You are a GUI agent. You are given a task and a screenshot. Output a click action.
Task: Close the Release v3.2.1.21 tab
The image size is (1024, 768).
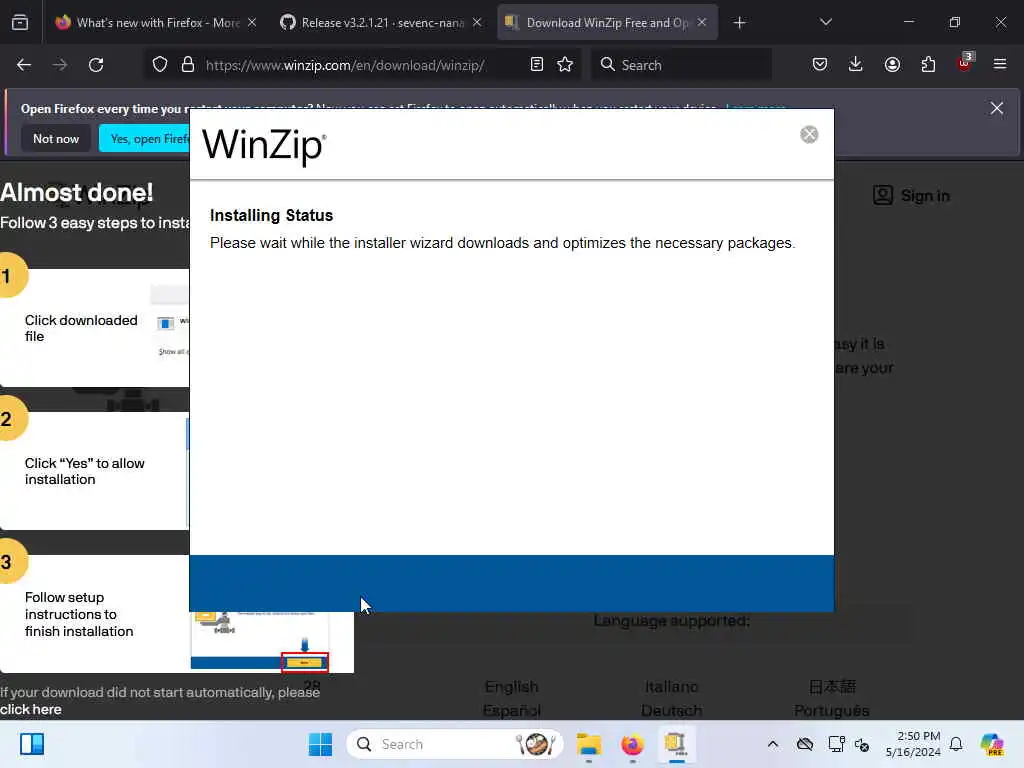tap(477, 23)
